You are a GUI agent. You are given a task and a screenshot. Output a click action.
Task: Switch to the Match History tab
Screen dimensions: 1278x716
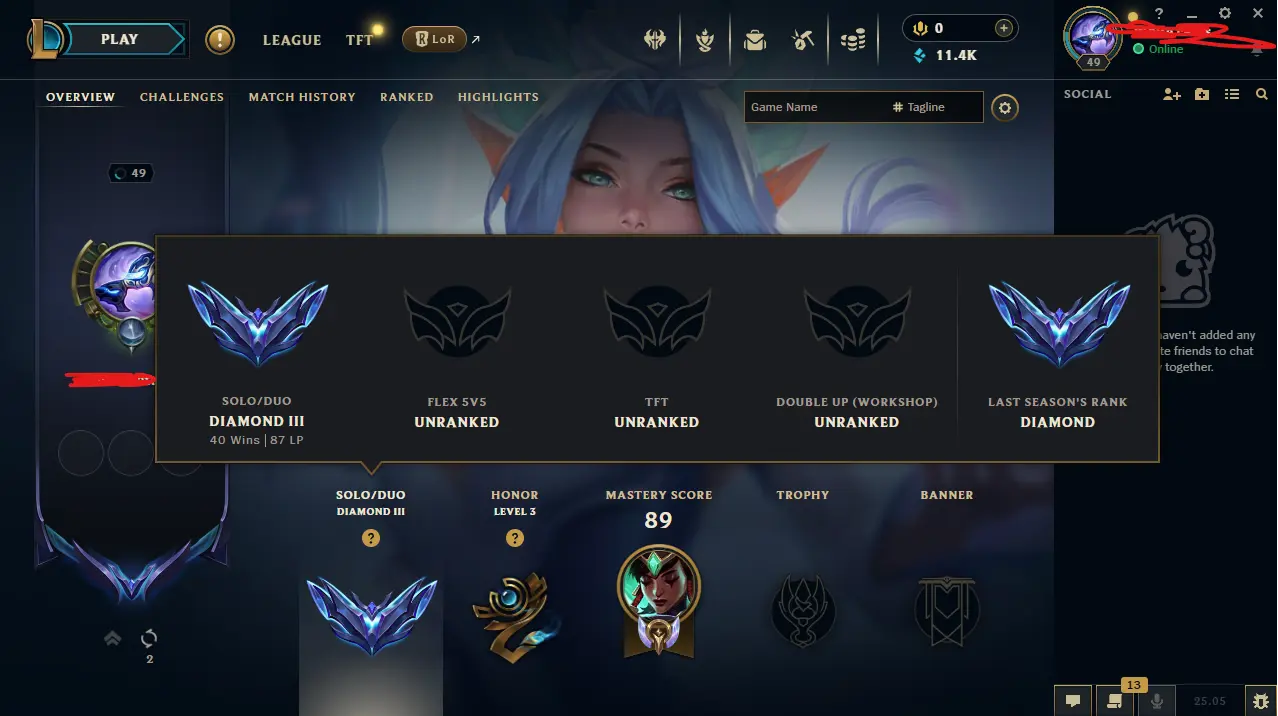click(x=302, y=97)
